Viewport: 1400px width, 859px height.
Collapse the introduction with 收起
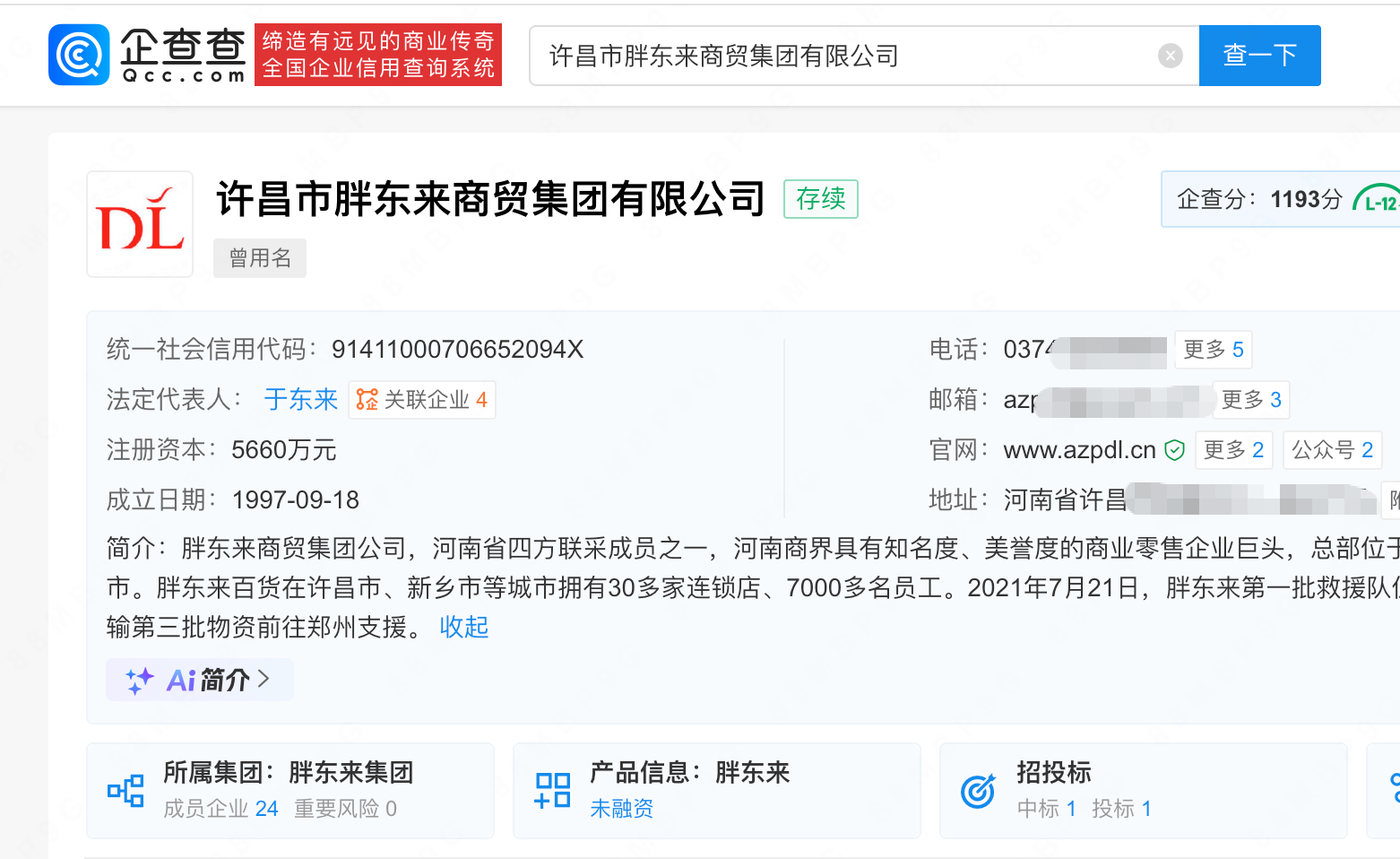point(463,627)
